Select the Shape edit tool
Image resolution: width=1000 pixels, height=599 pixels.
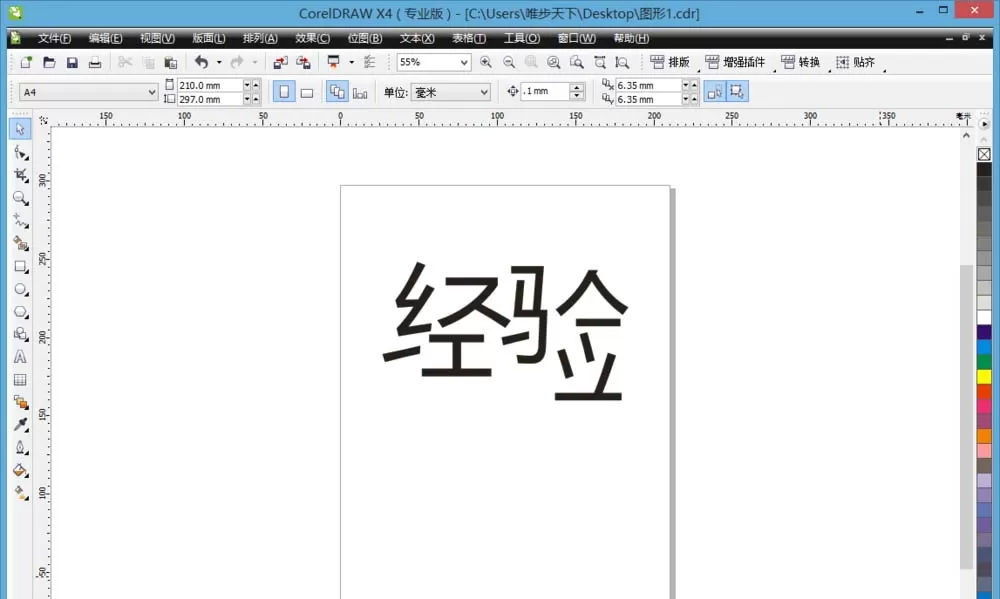[20, 152]
